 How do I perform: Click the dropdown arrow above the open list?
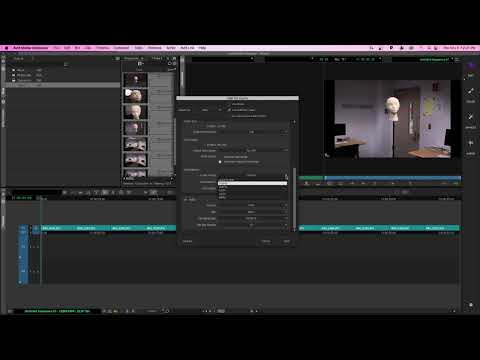(x=286, y=176)
